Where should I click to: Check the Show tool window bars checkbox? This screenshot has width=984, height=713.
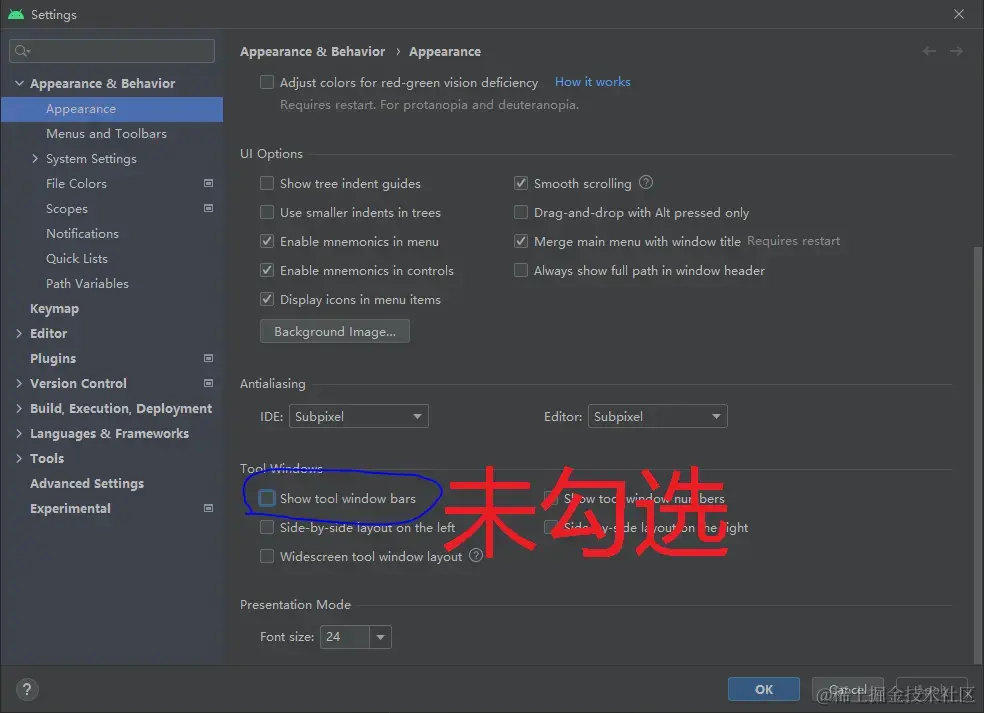click(x=267, y=497)
